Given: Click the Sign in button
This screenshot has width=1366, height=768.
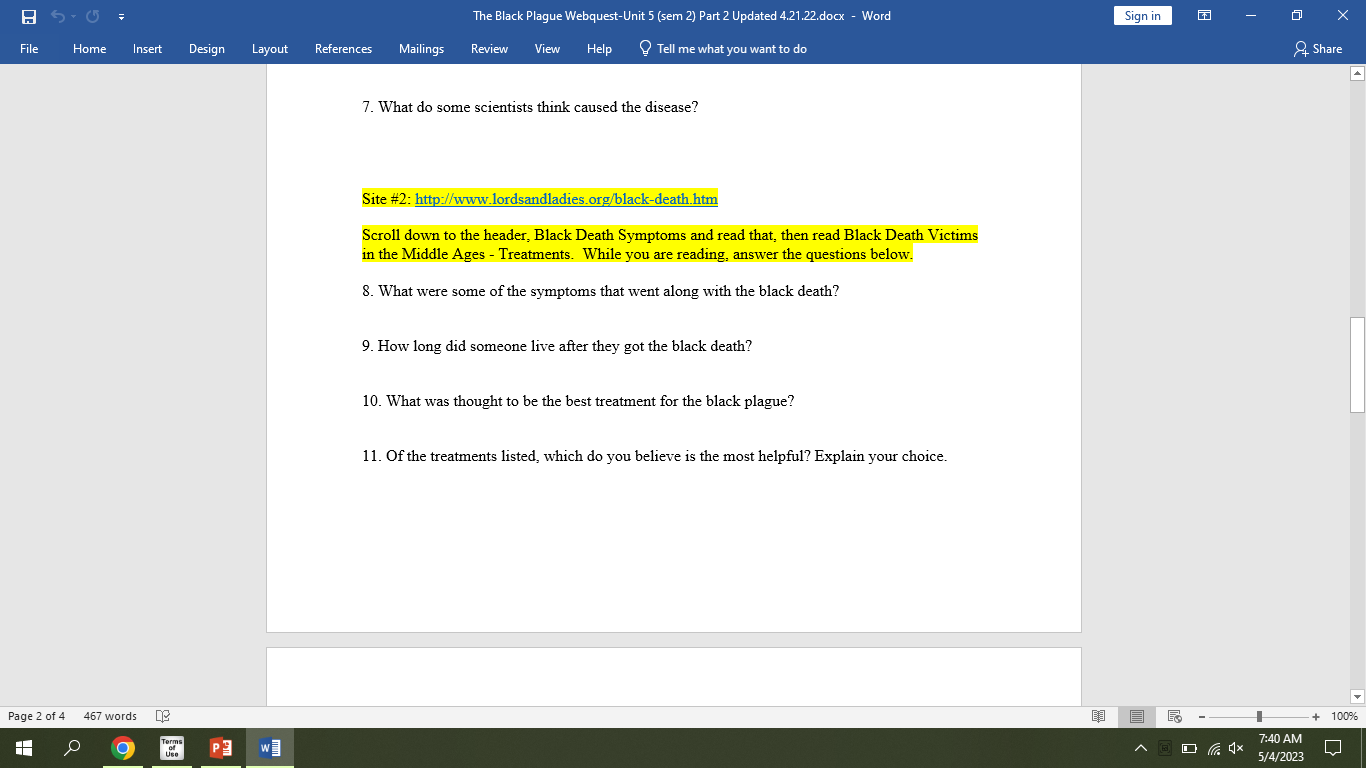Looking at the screenshot, I should click(x=1142, y=15).
